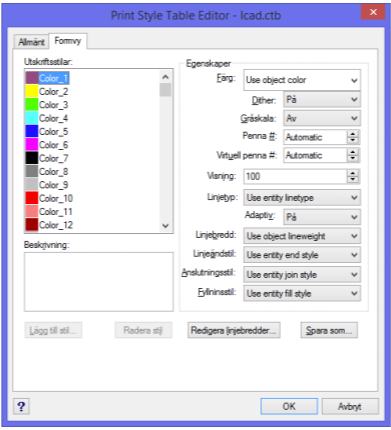Open the Gråskala dropdown
Screen dimensions: 391x430
click(322, 118)
